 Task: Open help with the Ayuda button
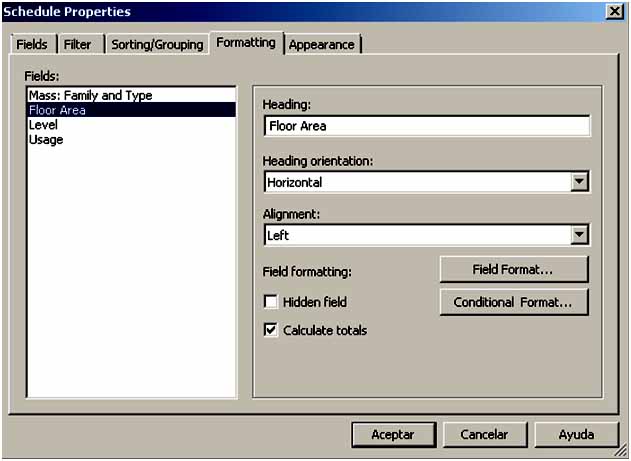pyautogui.click(x=576, y=435)
